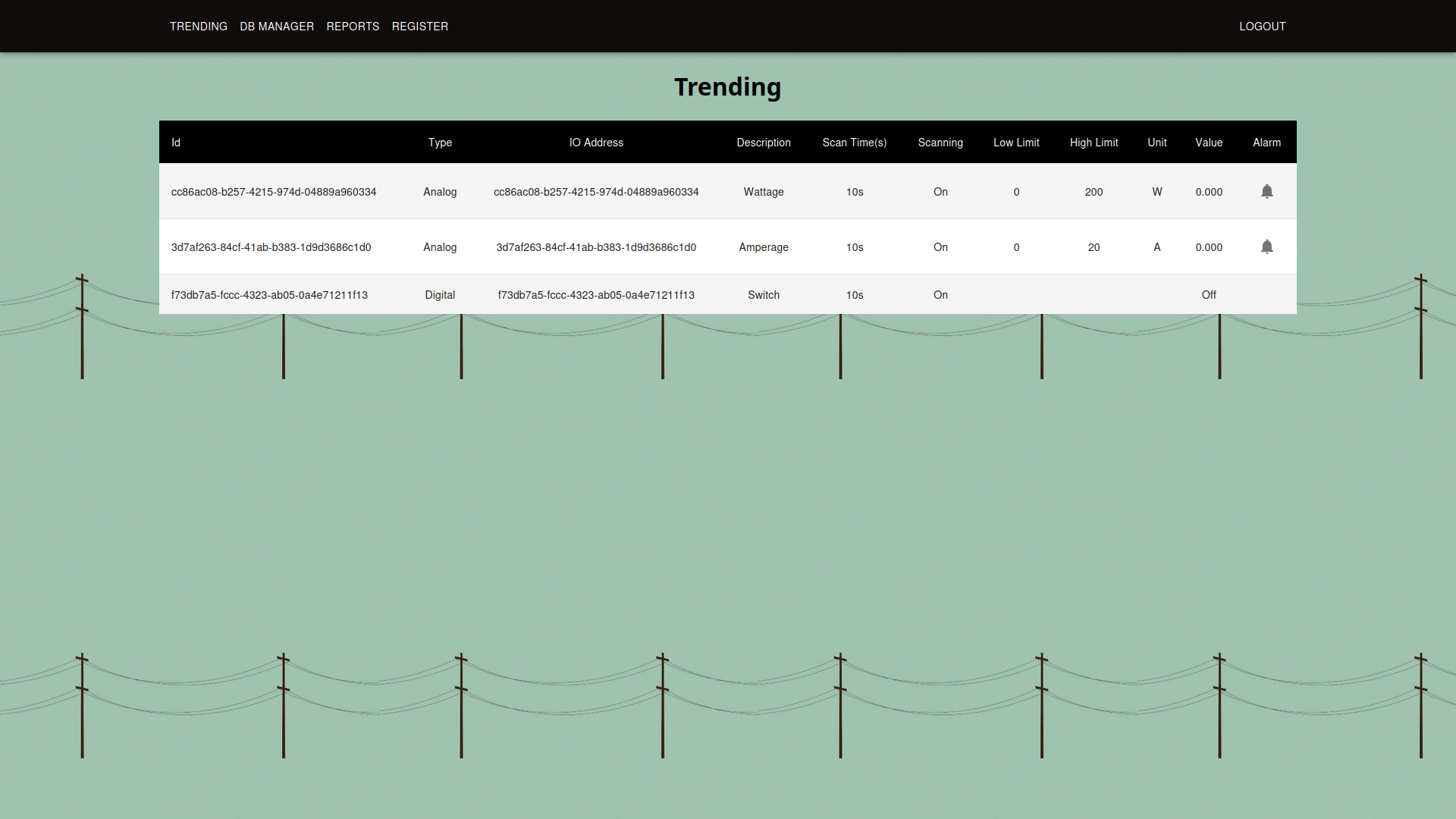The width and height of the screenshot is (1456, 819).
Task: Click the Off value in Switch row
Action: [x=1209, y=295]
